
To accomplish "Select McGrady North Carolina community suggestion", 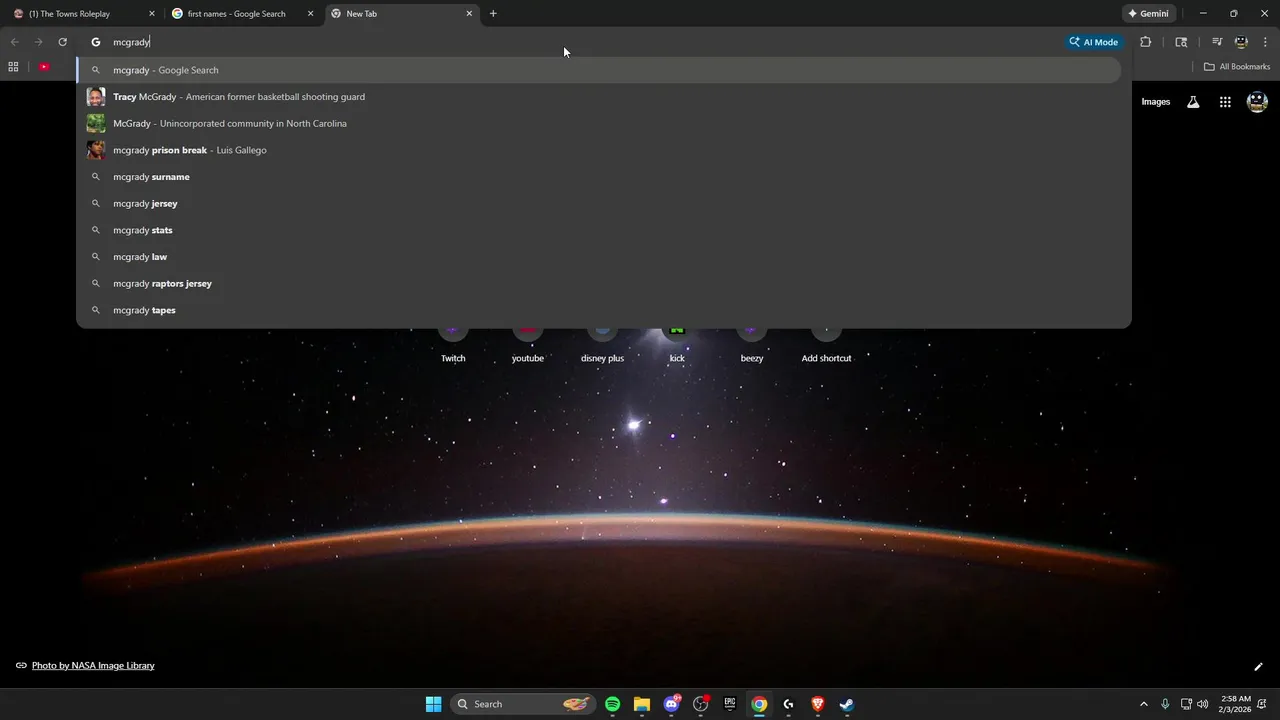I will point(598,123).
